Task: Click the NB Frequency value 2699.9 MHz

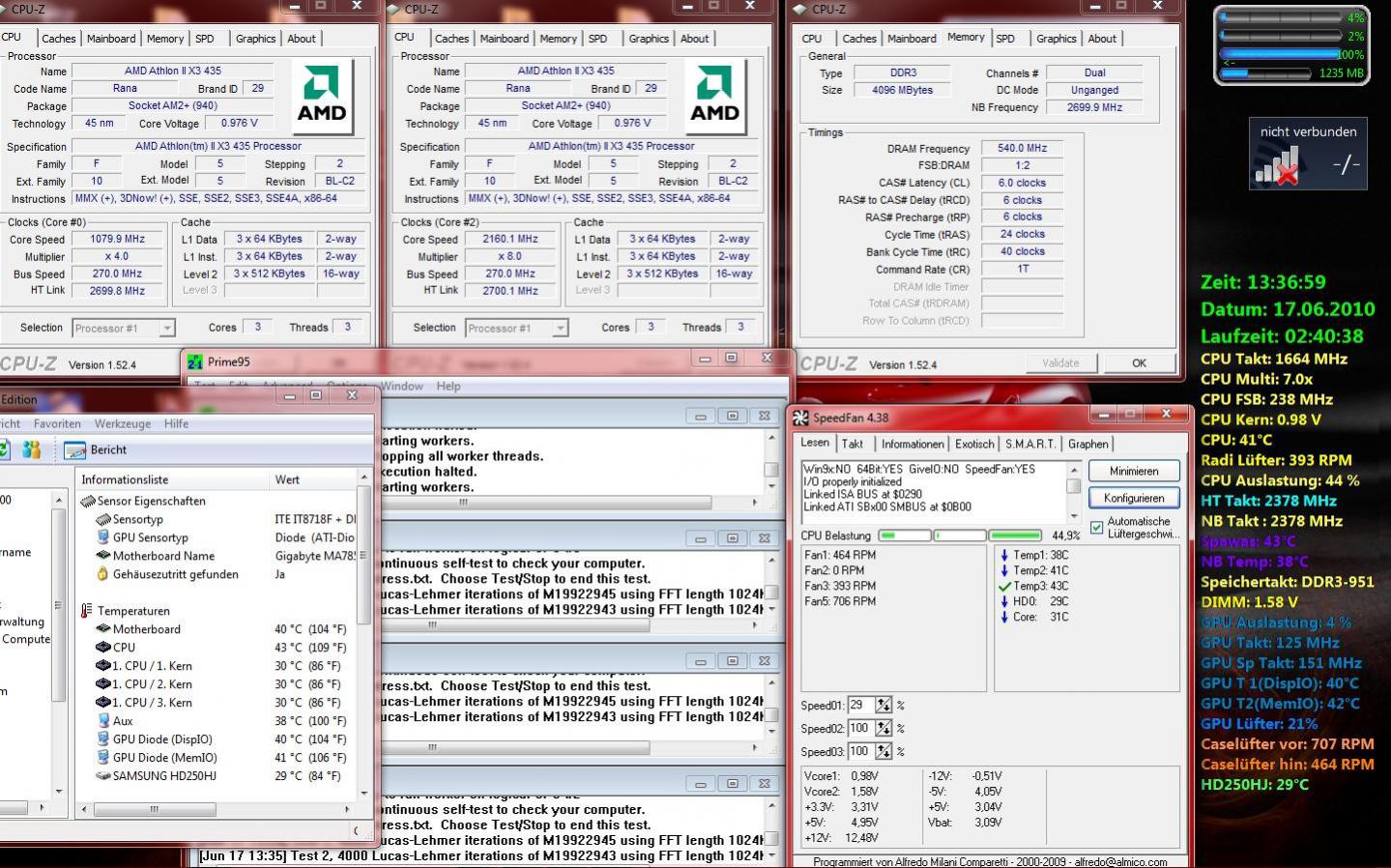Action: (1094, 107)
